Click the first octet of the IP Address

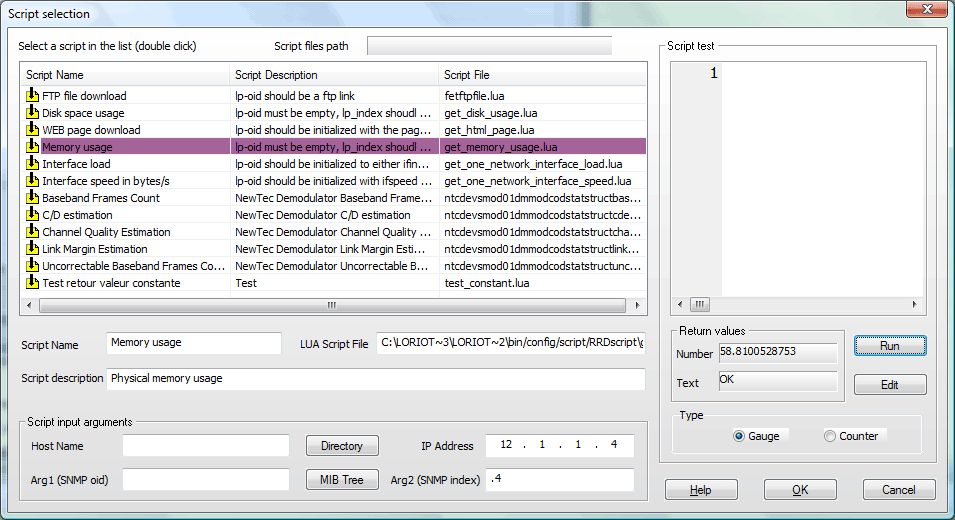[506, 444]
